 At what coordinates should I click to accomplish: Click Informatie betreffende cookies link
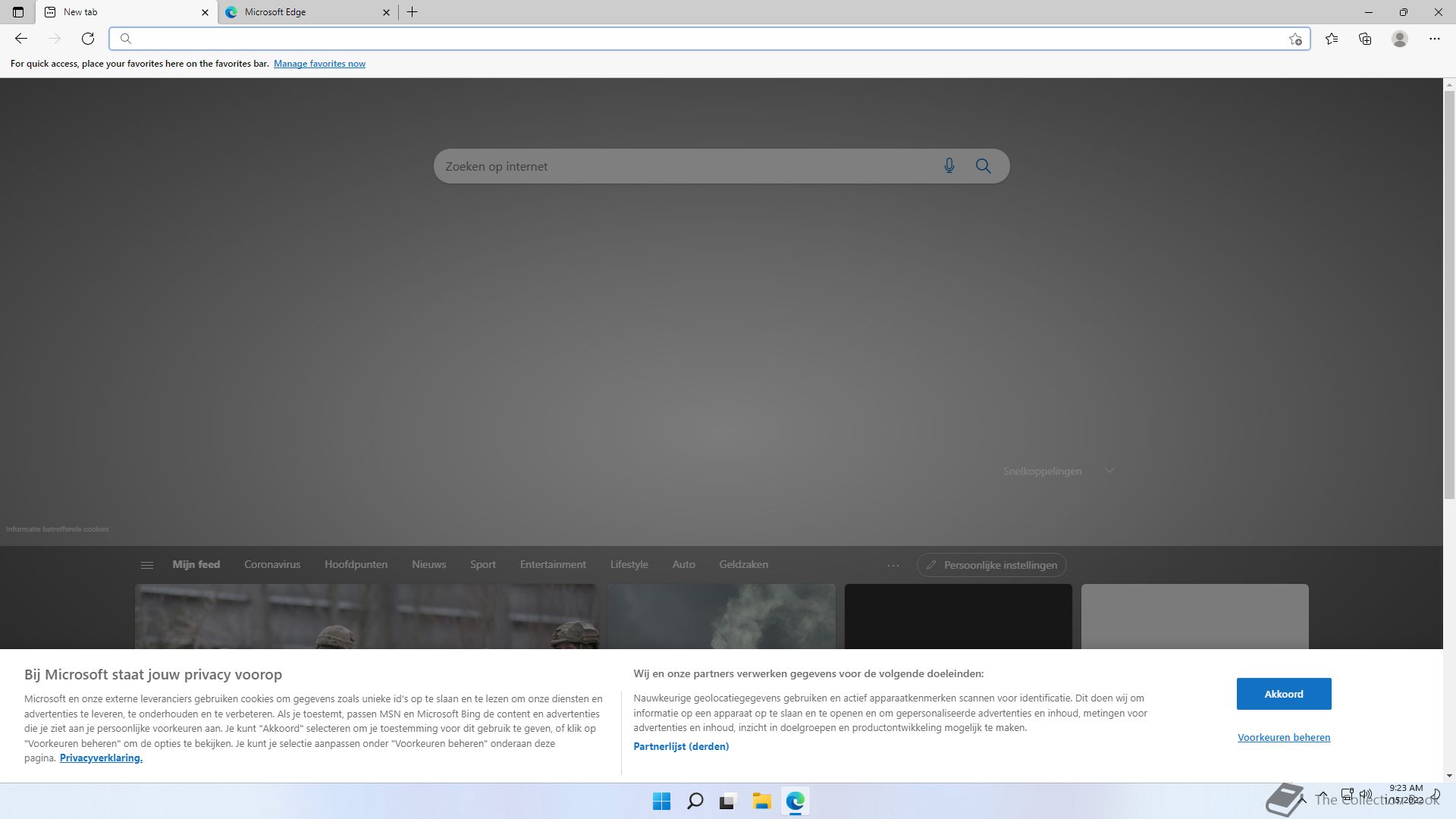coord(58,529)
